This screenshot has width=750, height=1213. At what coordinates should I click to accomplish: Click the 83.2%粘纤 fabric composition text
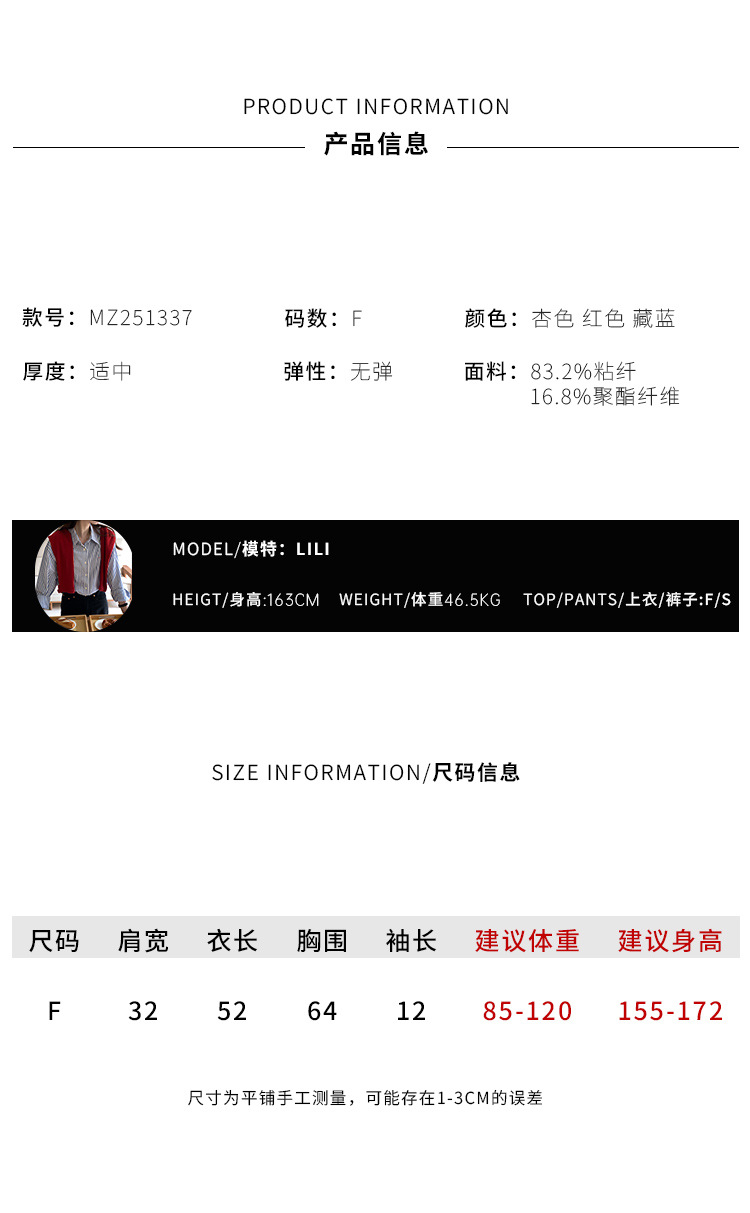tap(583, 372)
